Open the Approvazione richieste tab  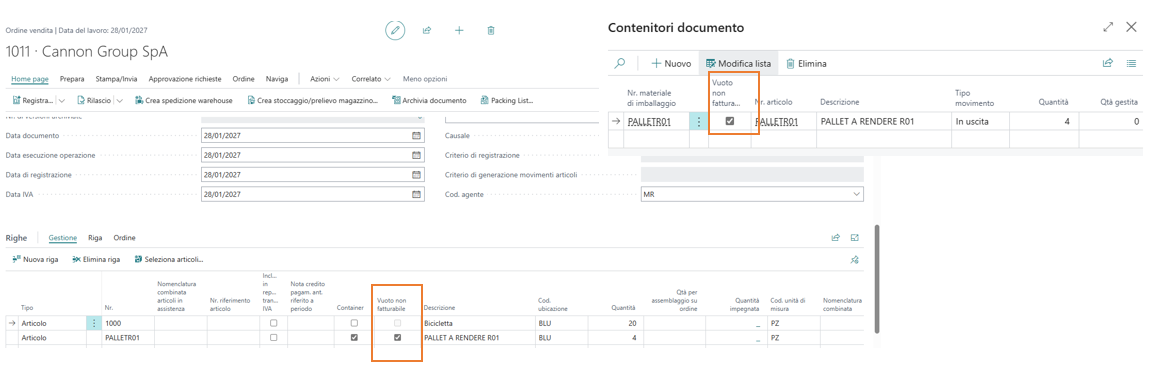click(185, 79)
